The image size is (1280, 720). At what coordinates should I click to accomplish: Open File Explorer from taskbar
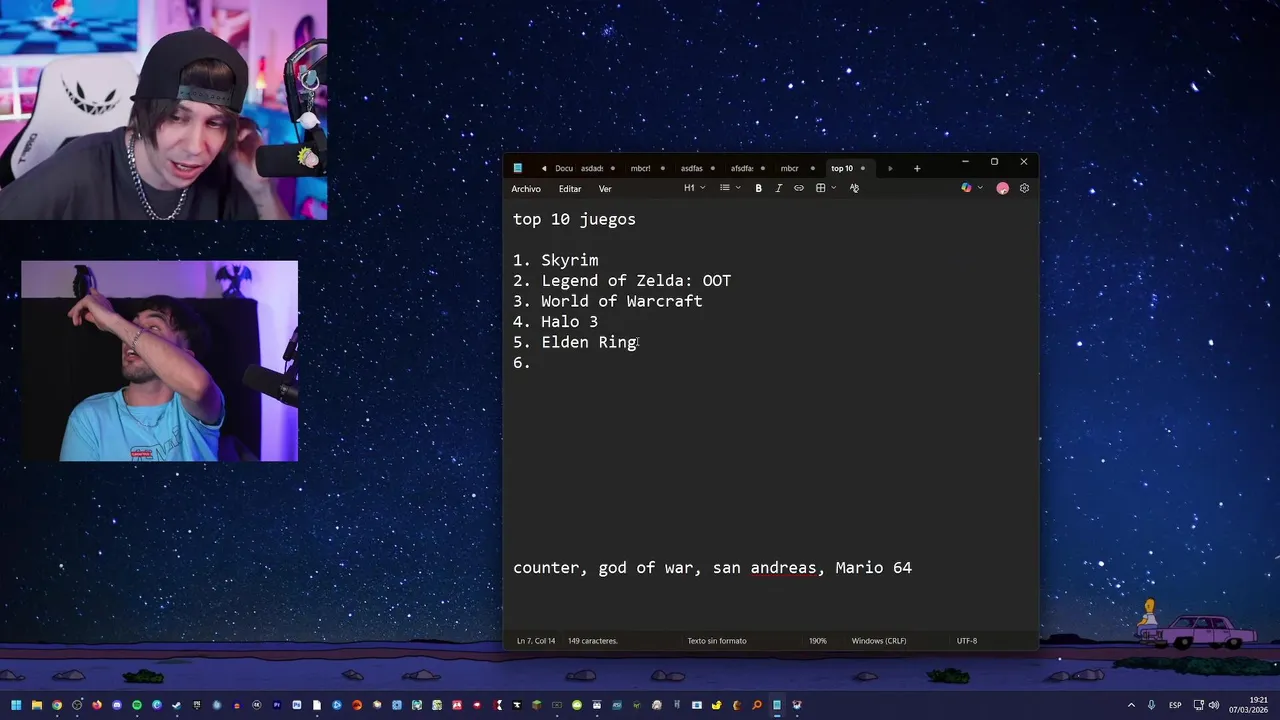tap(36, 705)
